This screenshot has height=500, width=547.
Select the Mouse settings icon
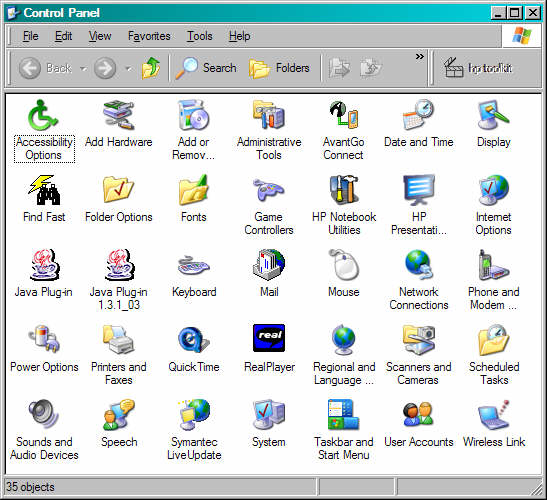(x=344, y=265)
